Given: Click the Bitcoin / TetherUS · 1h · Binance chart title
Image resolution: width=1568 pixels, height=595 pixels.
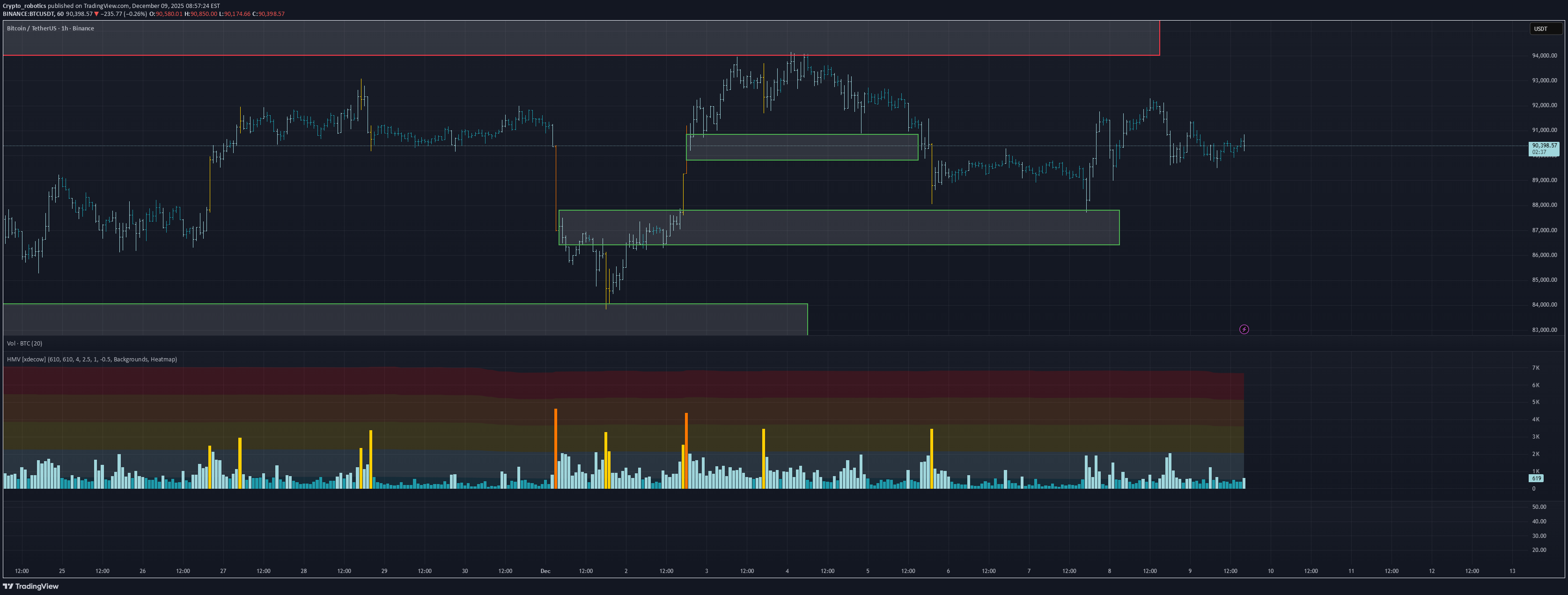Looking at the screenshot, I should 50,28.
